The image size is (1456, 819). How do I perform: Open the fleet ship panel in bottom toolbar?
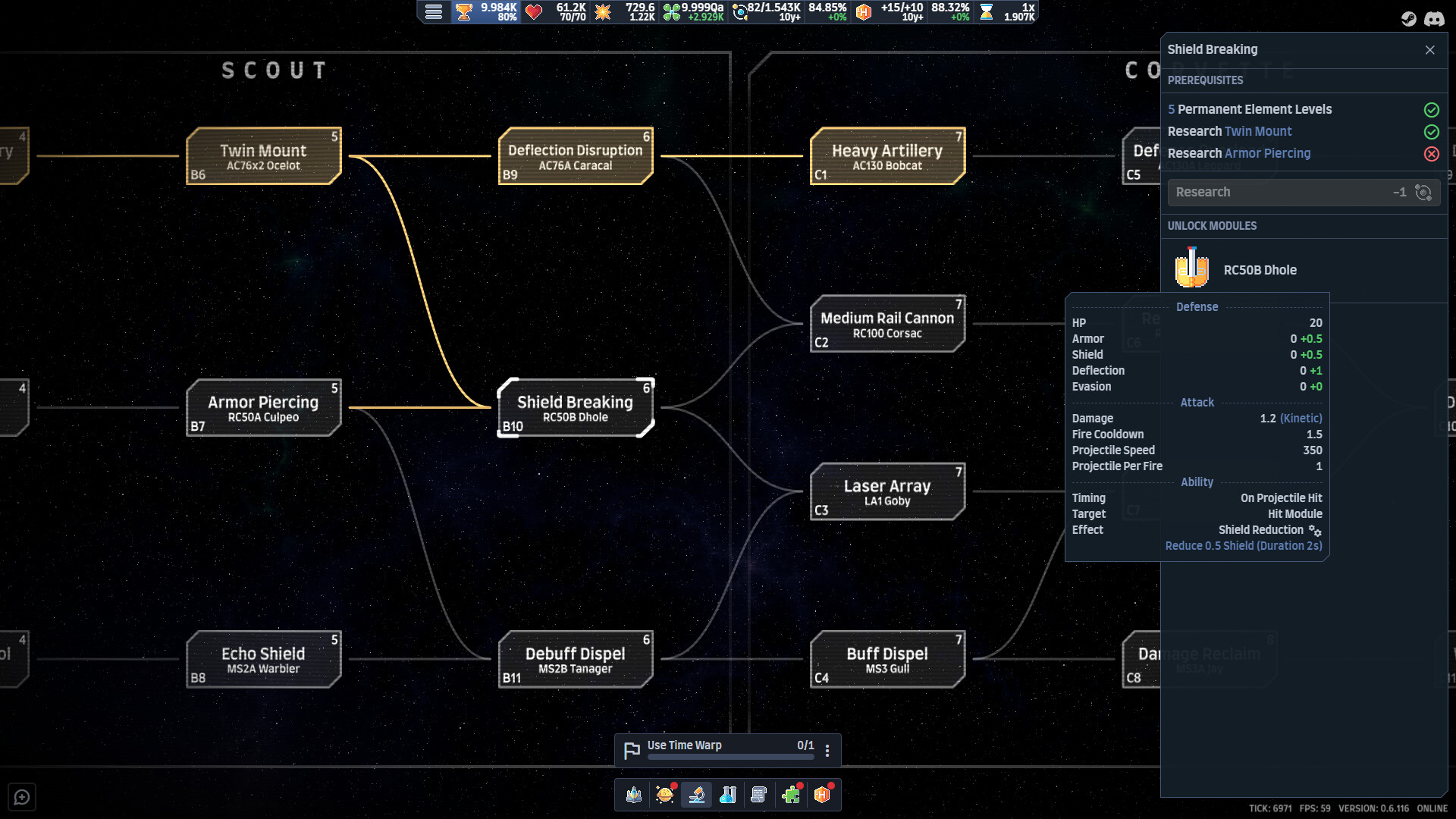634,795
